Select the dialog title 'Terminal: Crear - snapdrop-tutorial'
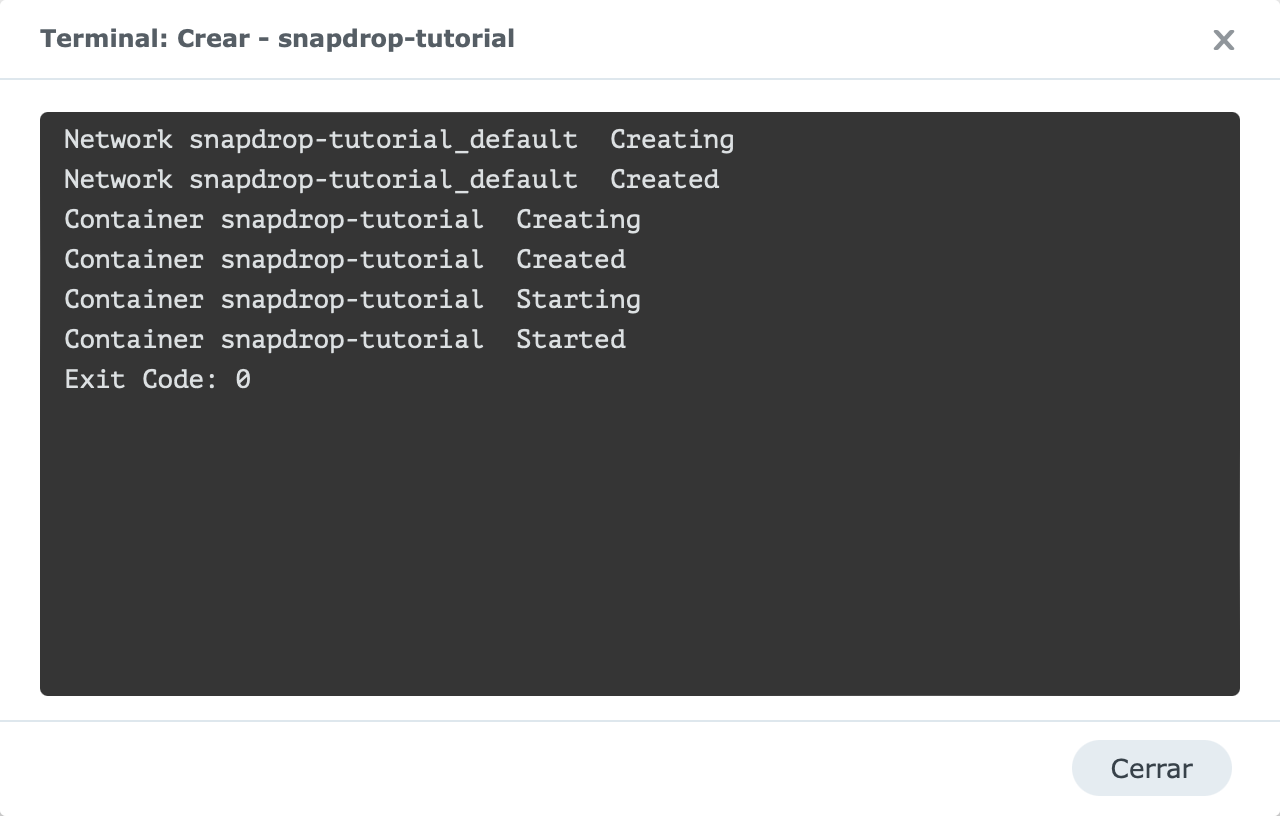The image size is (1280, 816). click(276, 39)
